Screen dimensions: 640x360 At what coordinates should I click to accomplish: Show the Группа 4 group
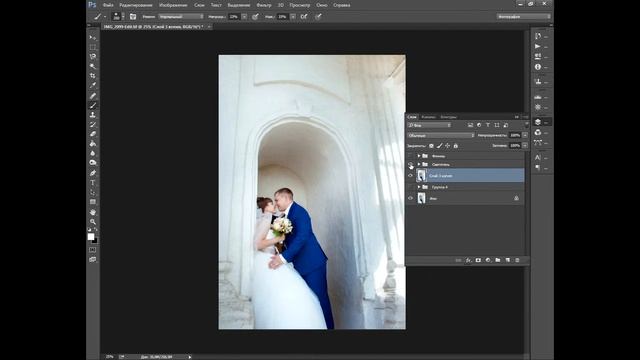[411, 187]
